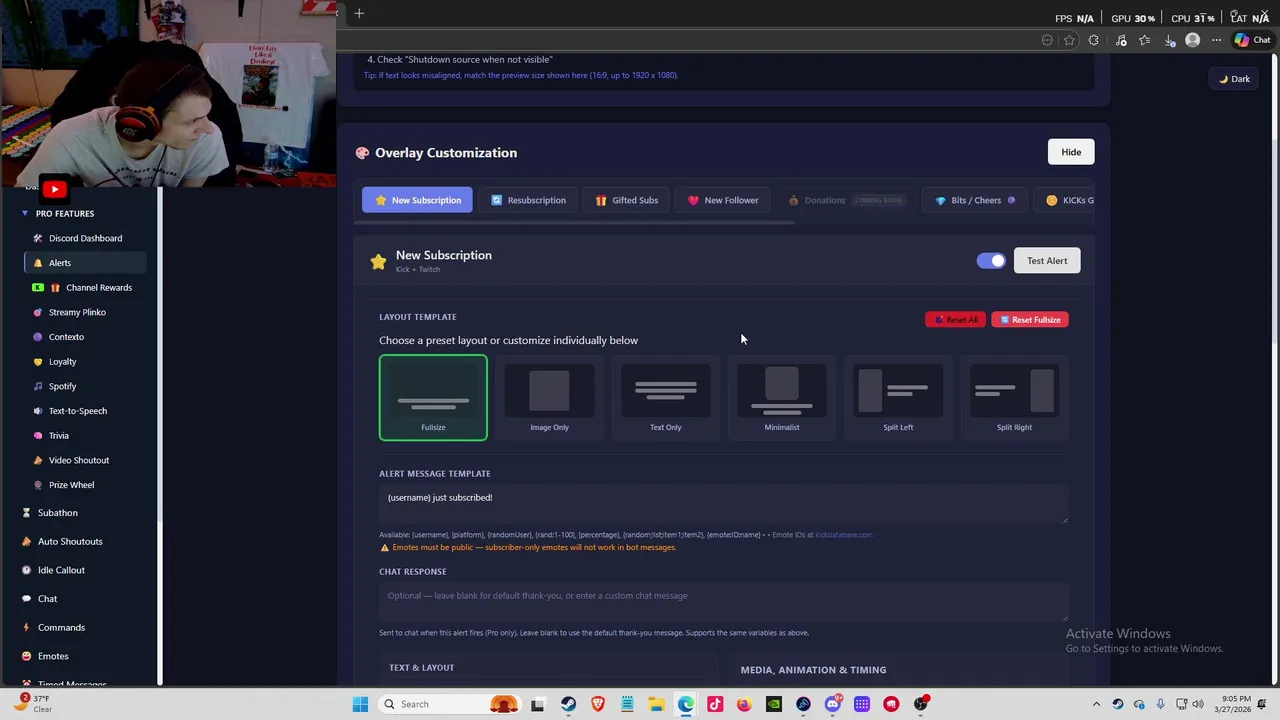Hide the Overlay Customization panel
The width and height of the screenshot is (1280, 720).
1071,152
